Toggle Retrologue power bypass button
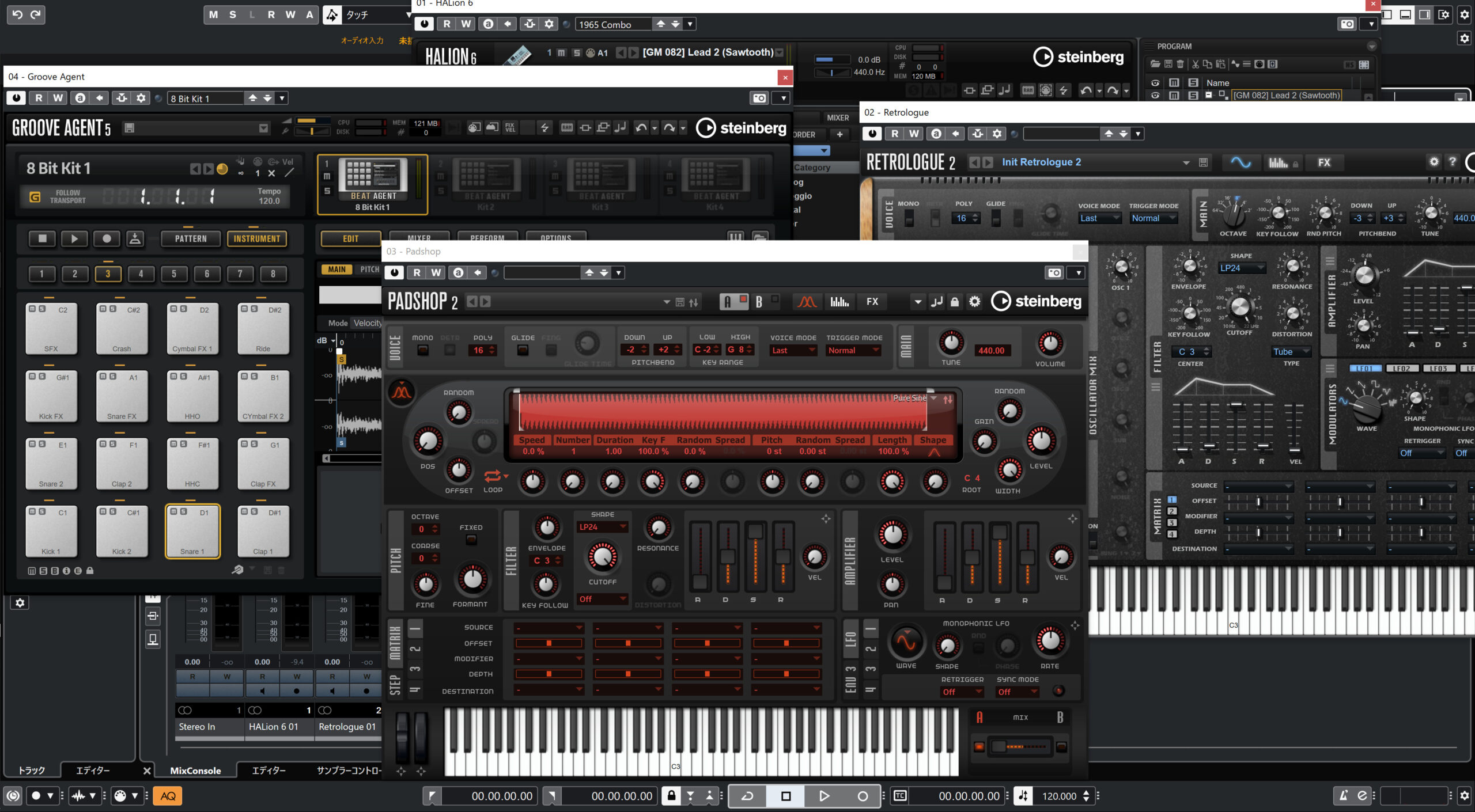The height and width of the screenshot is (812, 1475). click(x=872, y=134)
